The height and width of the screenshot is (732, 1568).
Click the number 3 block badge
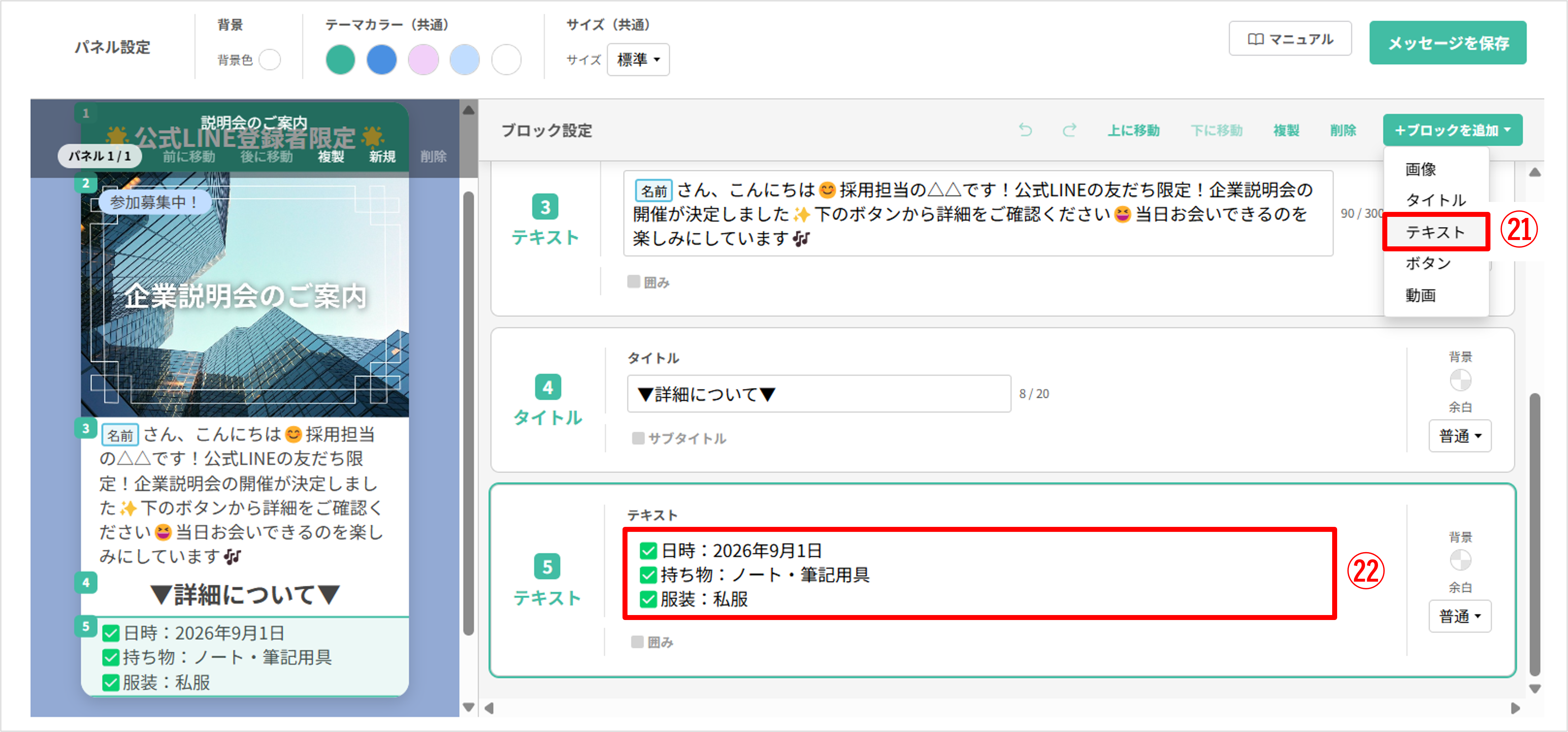click(545, 207)
